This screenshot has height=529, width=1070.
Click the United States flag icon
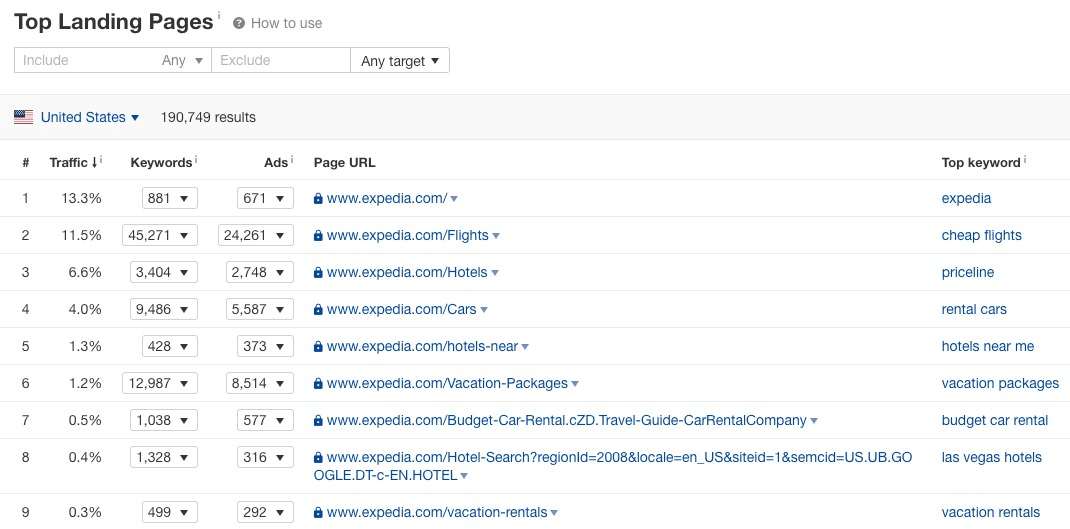23,117
